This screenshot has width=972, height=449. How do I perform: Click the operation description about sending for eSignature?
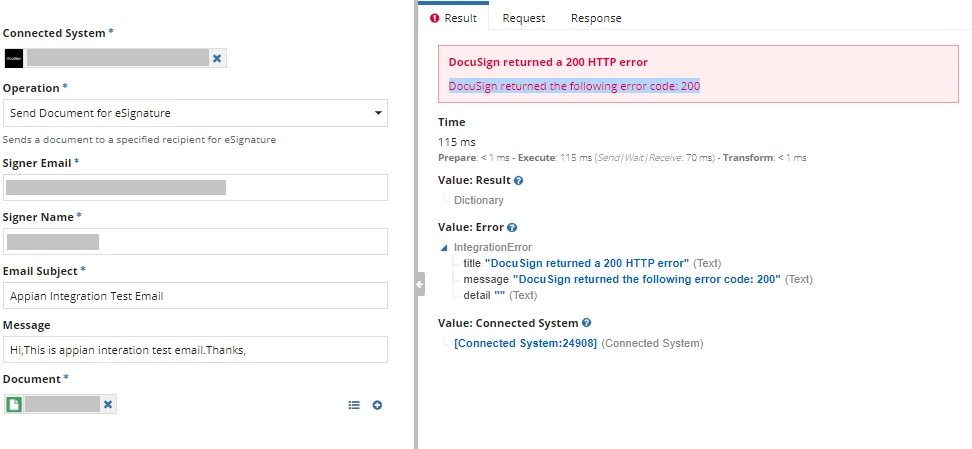[x=139, y=140]
